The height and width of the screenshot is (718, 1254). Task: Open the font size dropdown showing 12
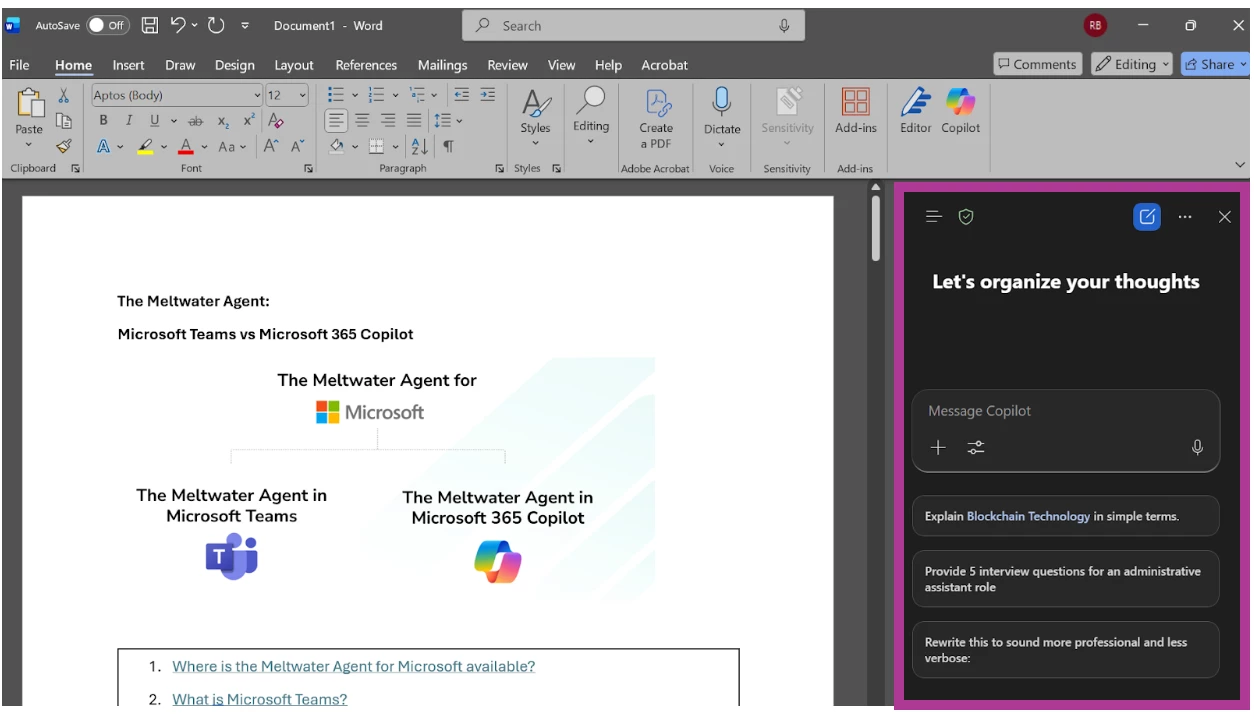pos(303,96)
